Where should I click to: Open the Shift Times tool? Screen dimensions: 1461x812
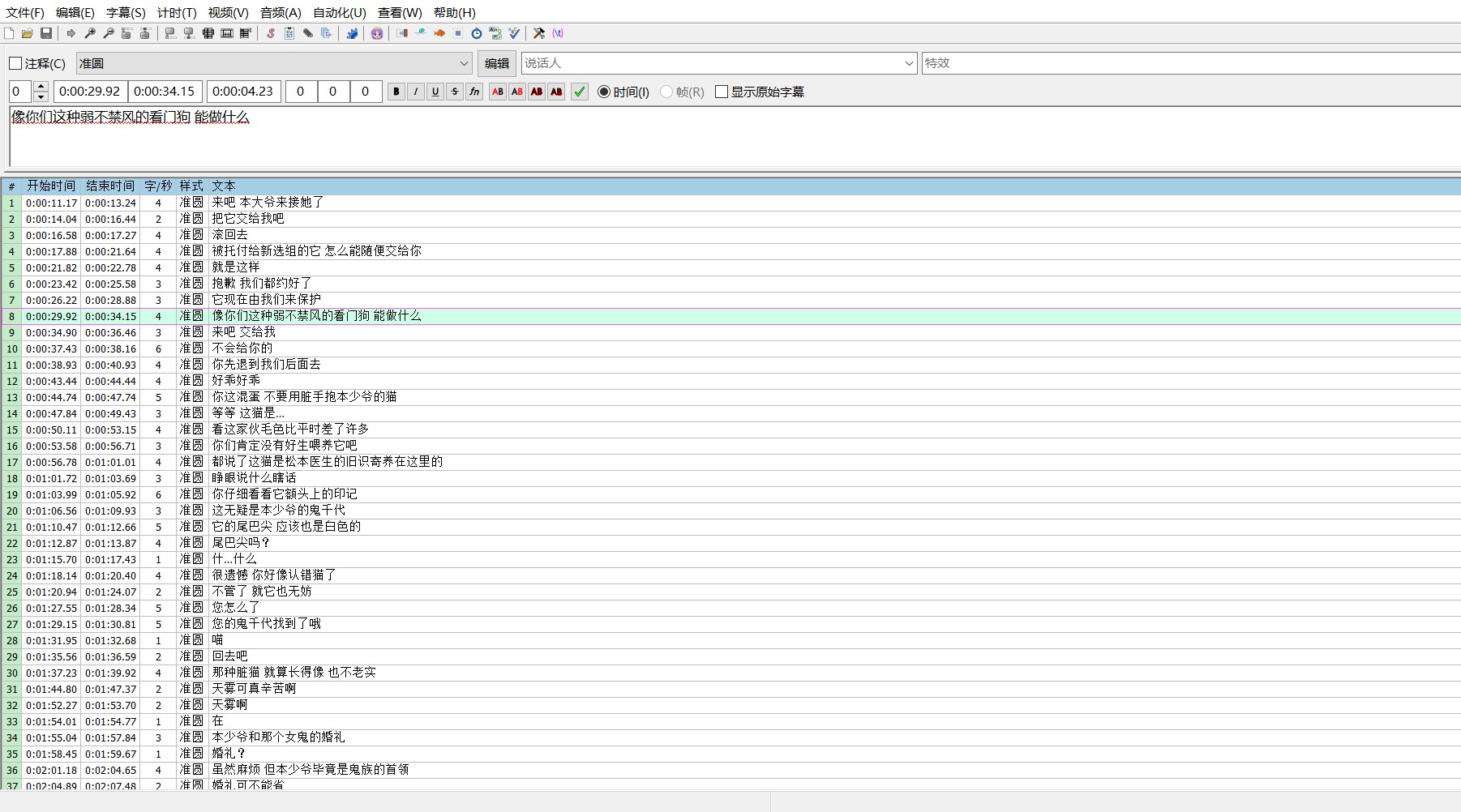pyautogui.click(x=402, y=33)
